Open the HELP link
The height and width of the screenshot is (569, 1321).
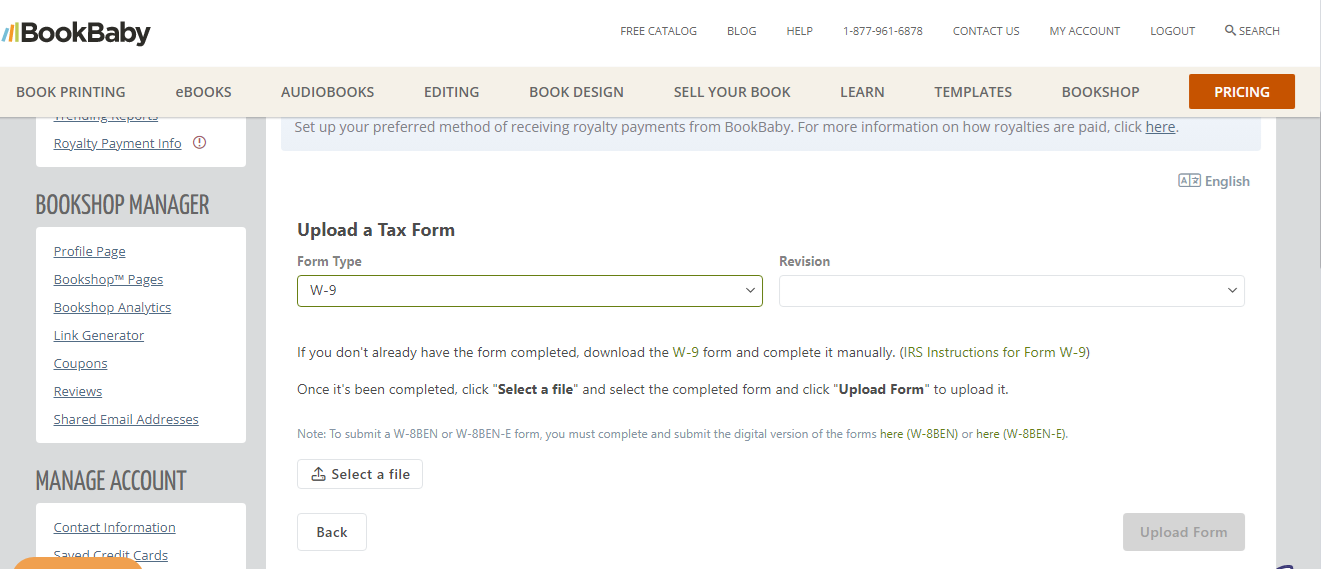click(800, 31)
